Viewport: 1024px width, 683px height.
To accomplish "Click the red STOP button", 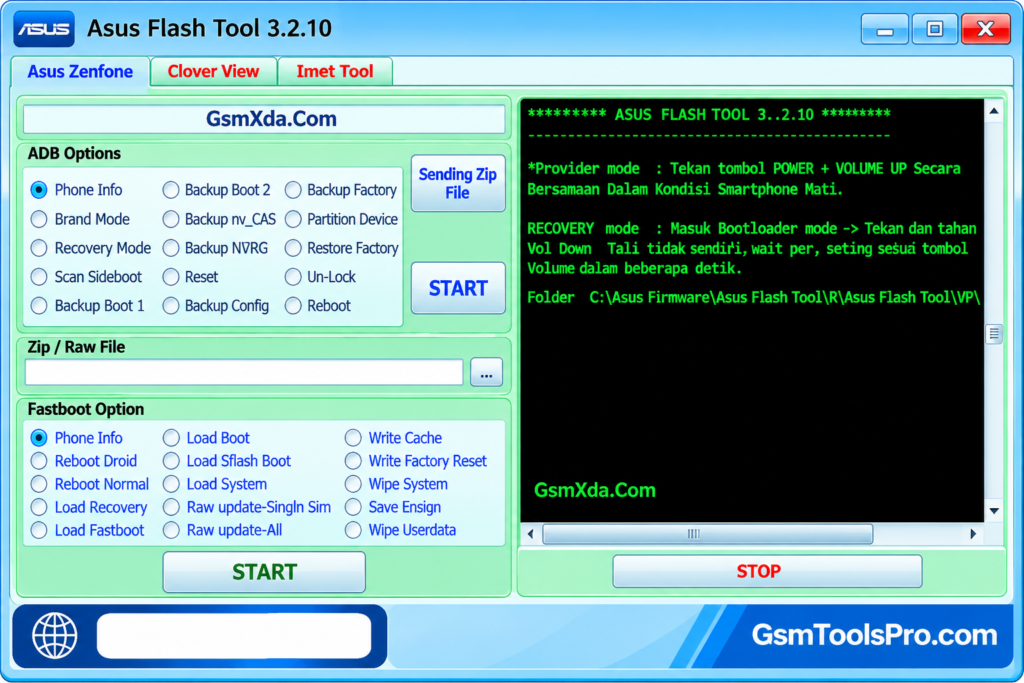I will click(x=767, y=571).
